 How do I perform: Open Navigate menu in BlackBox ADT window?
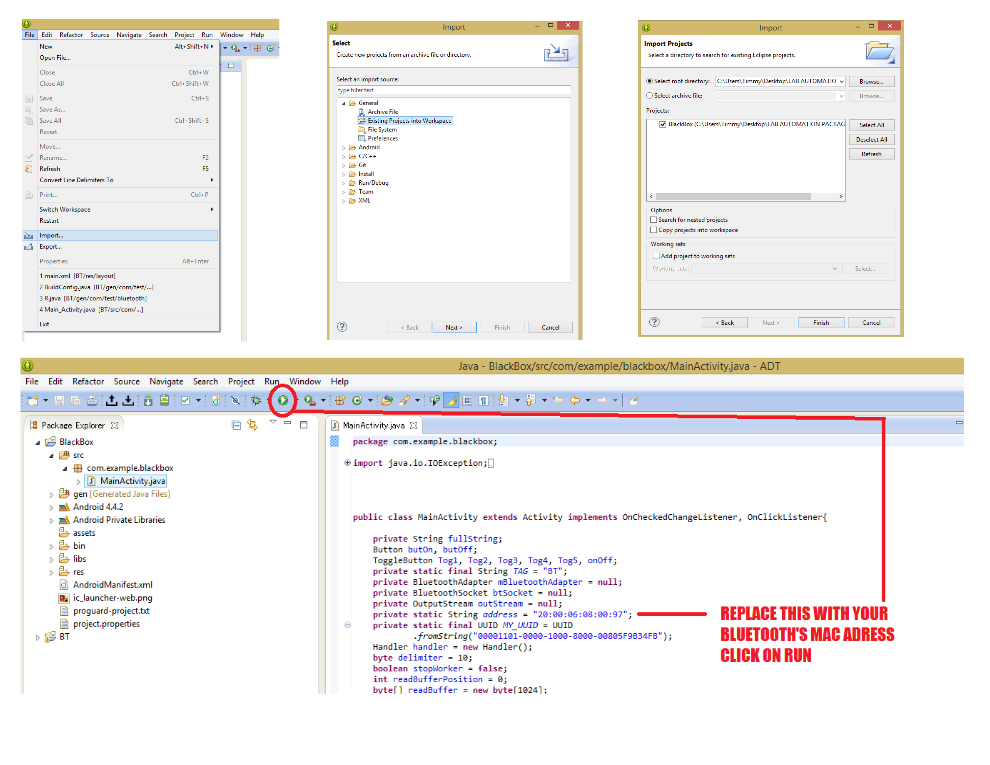coord(166,381)
